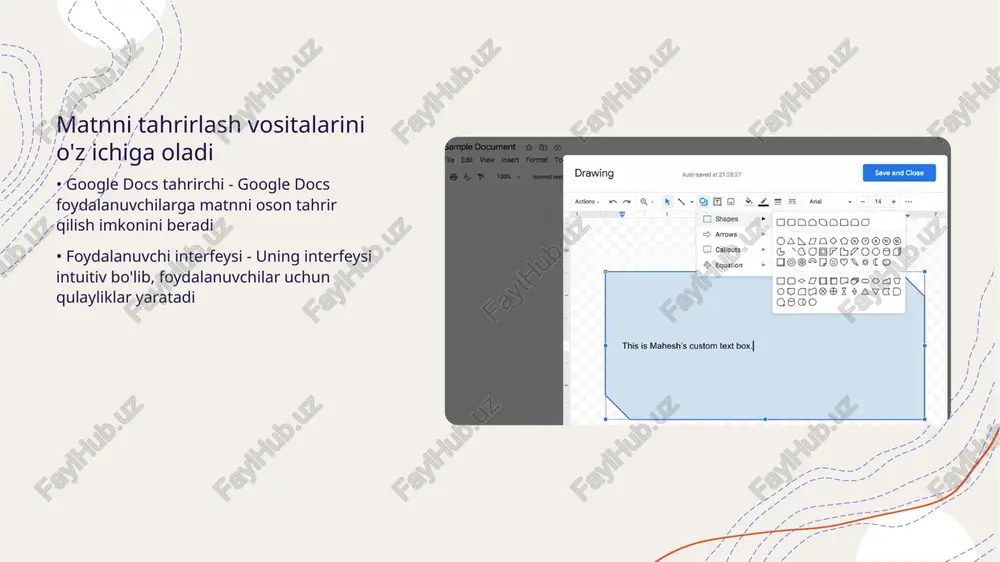Star the Sample Document

pos(529,147)
